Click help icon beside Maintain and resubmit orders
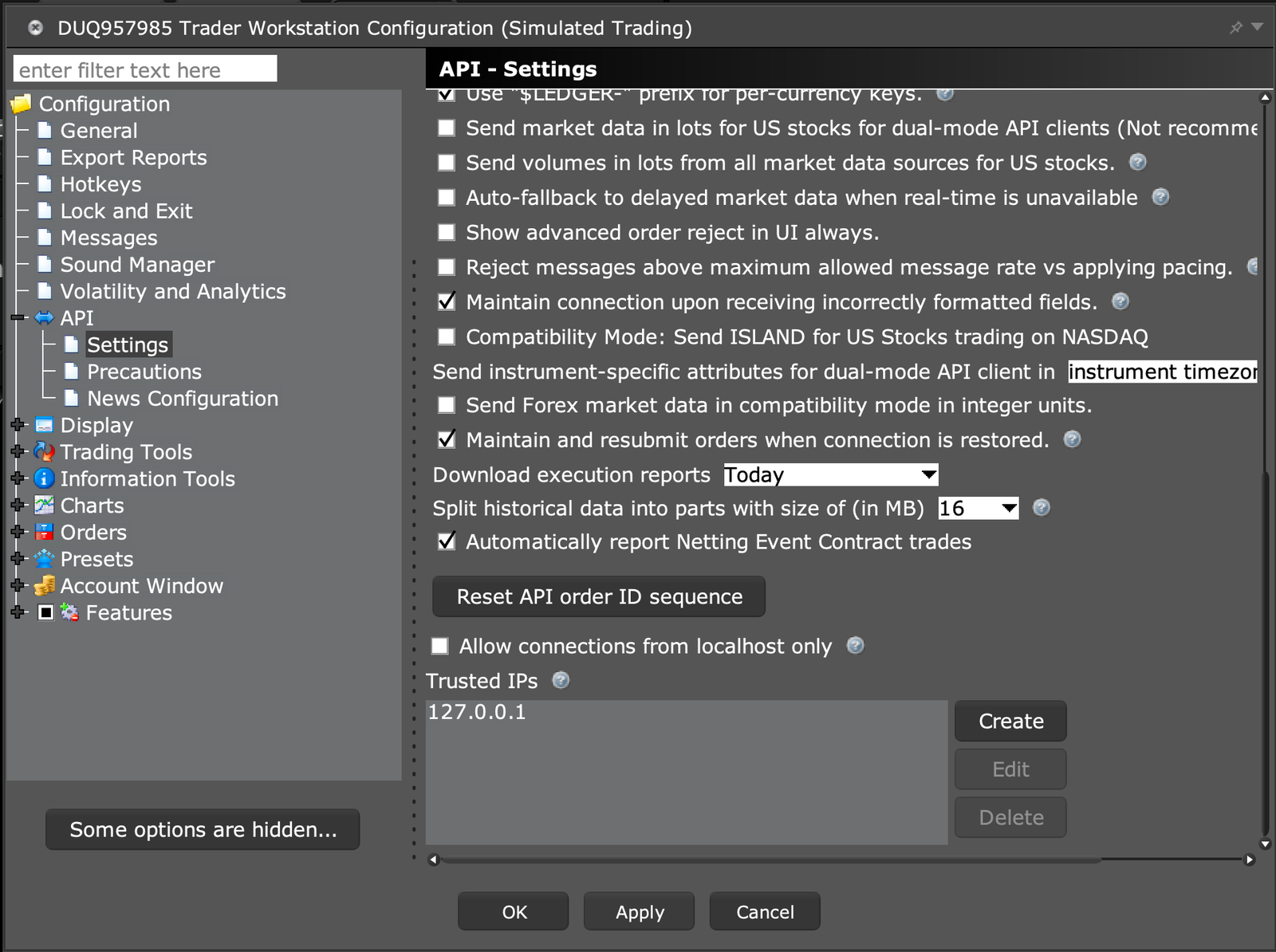1276x952 pixels. click(x=1073, y=439)
